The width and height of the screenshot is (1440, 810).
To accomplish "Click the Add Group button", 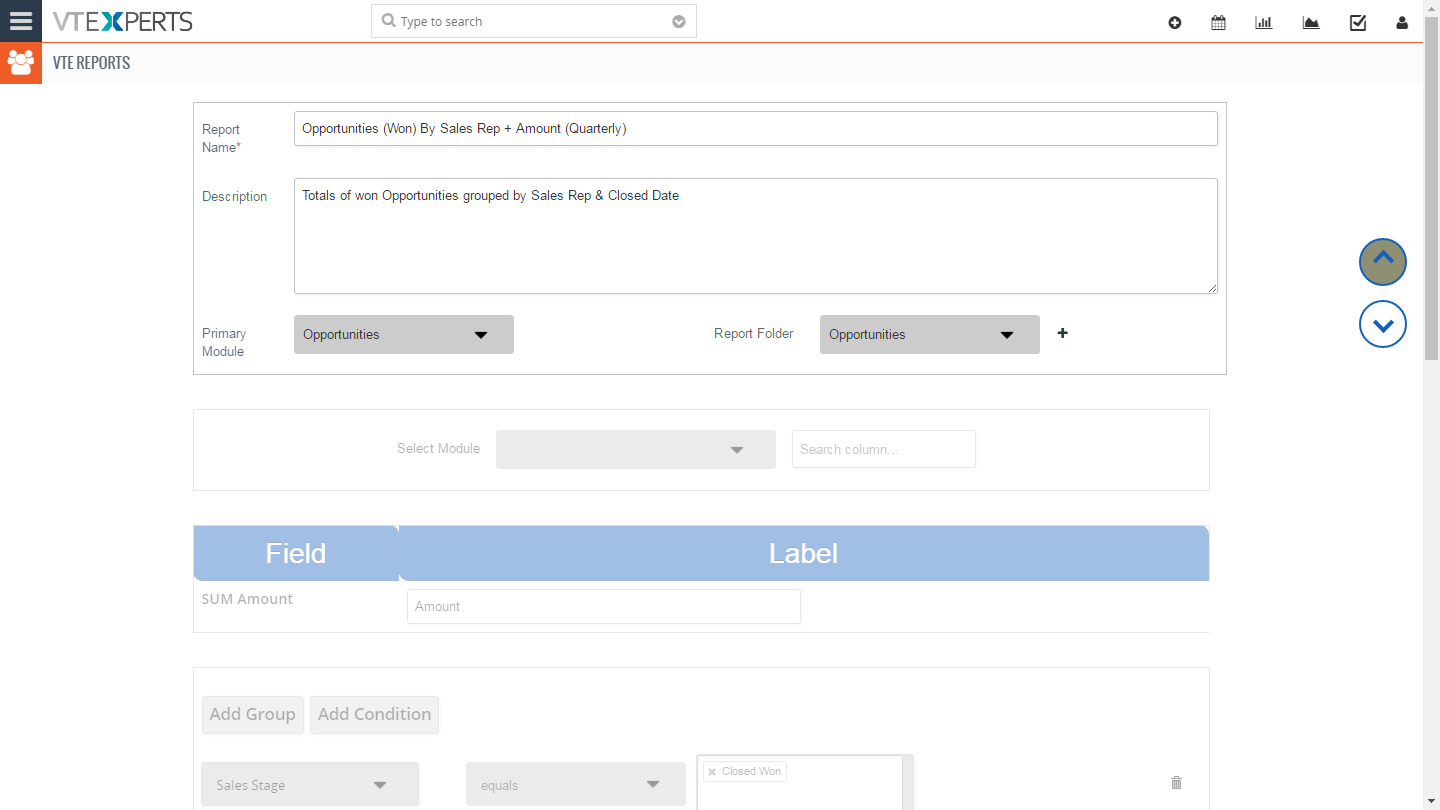I will [252, 715].
